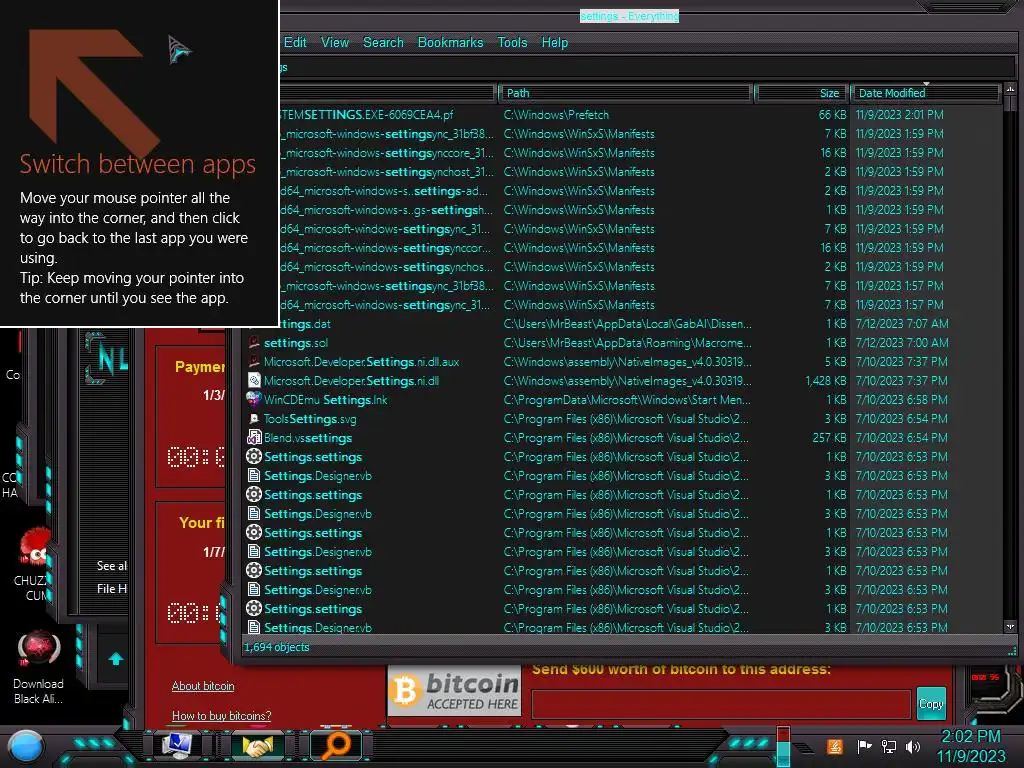Open the network tray icon
Viewport: 1024px width, 768px height.
tap(889, 746)
